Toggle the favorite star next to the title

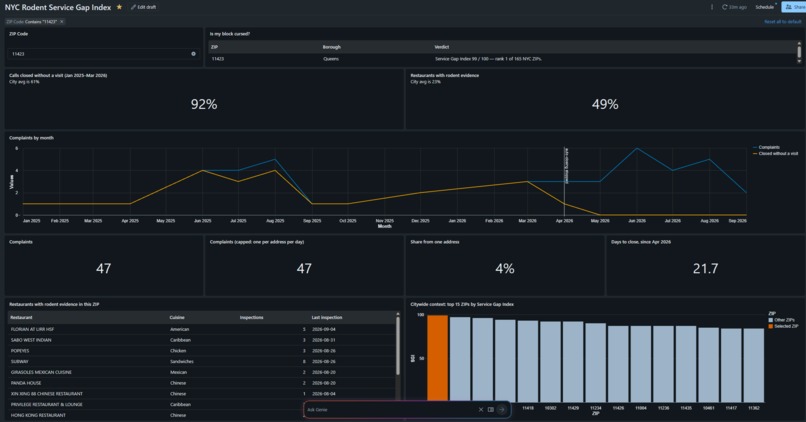(x=119, y=7)
